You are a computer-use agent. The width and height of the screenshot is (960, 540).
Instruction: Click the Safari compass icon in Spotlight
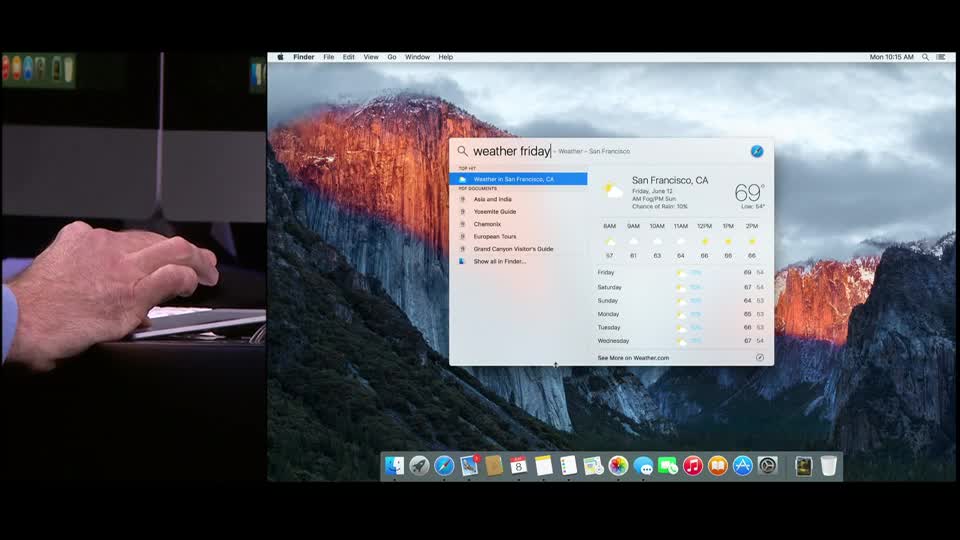click(x=757, y=151)
